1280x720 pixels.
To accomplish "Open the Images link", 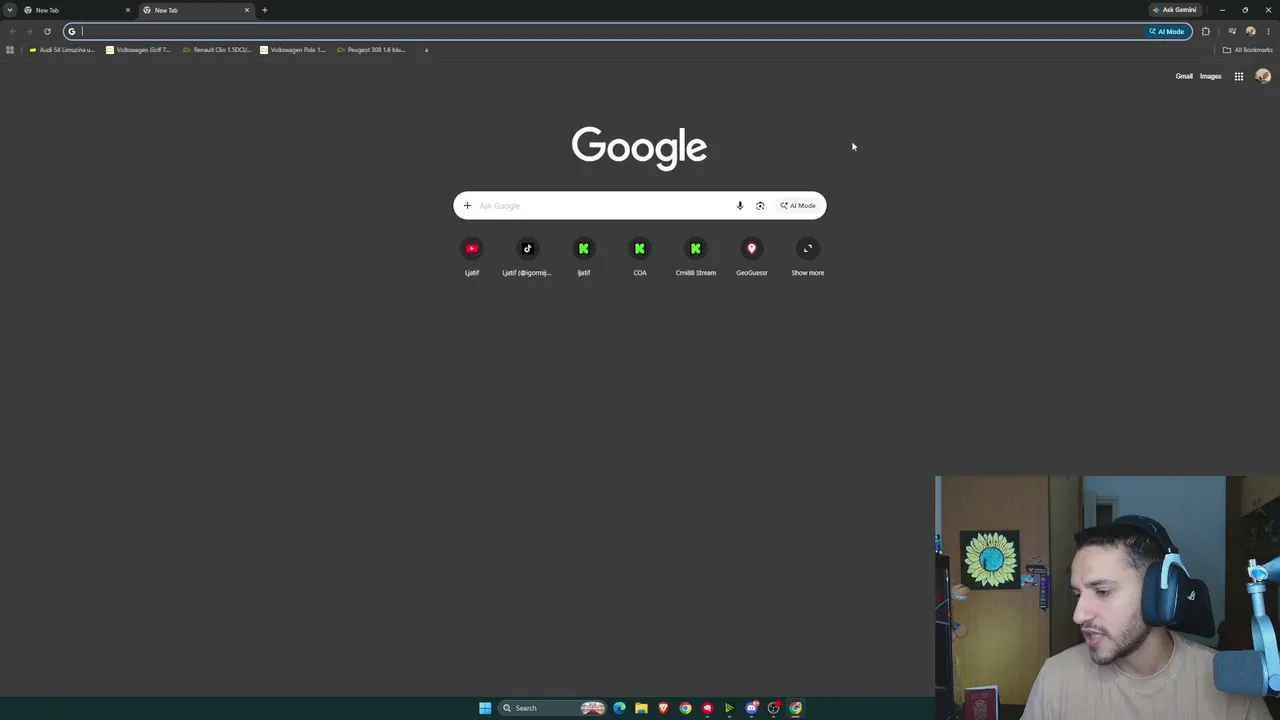I will pos(1210,76).
